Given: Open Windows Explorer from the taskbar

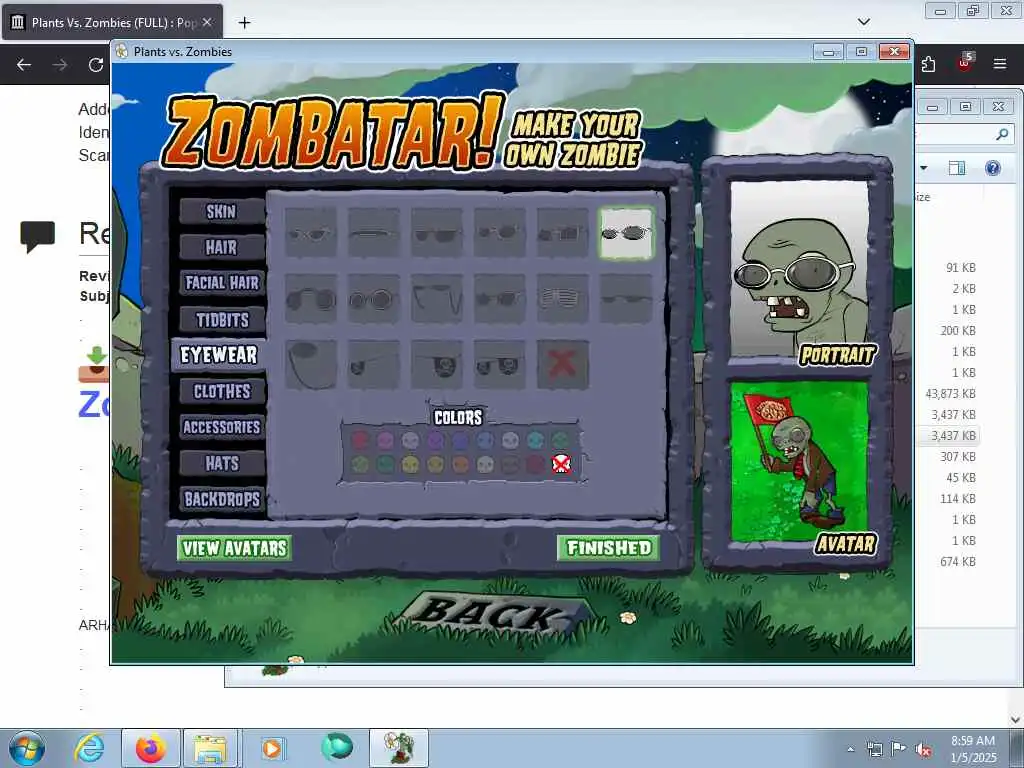Looking at the screenshot, I should (210, 748).
